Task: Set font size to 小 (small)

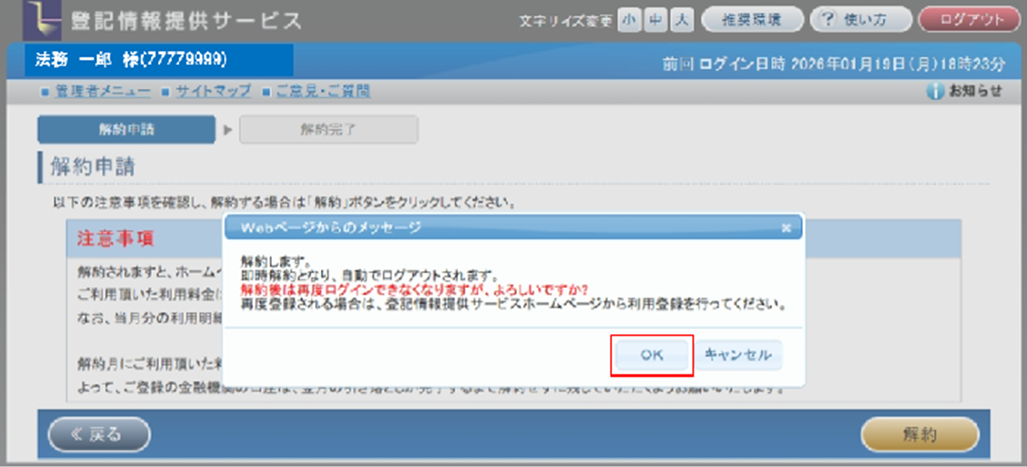Action: point(628,20)
